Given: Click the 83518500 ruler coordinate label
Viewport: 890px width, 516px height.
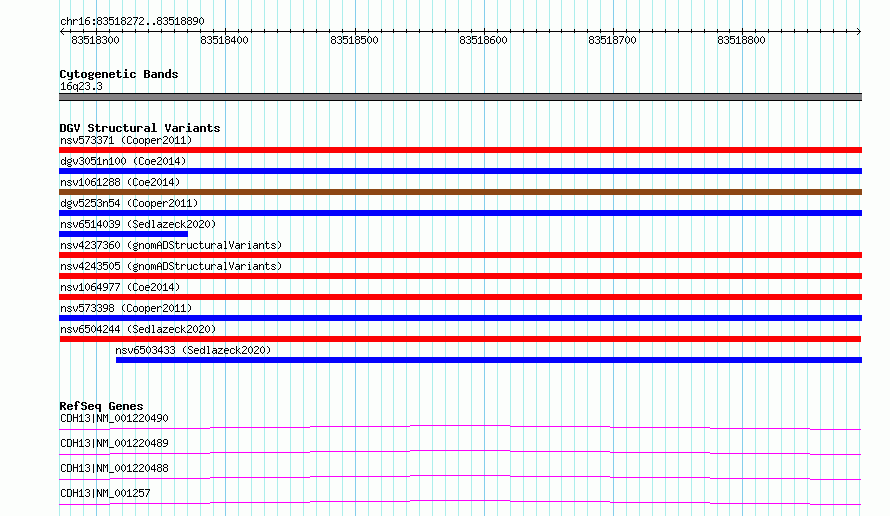Looking at the screenshot, I should pos(354,40).
